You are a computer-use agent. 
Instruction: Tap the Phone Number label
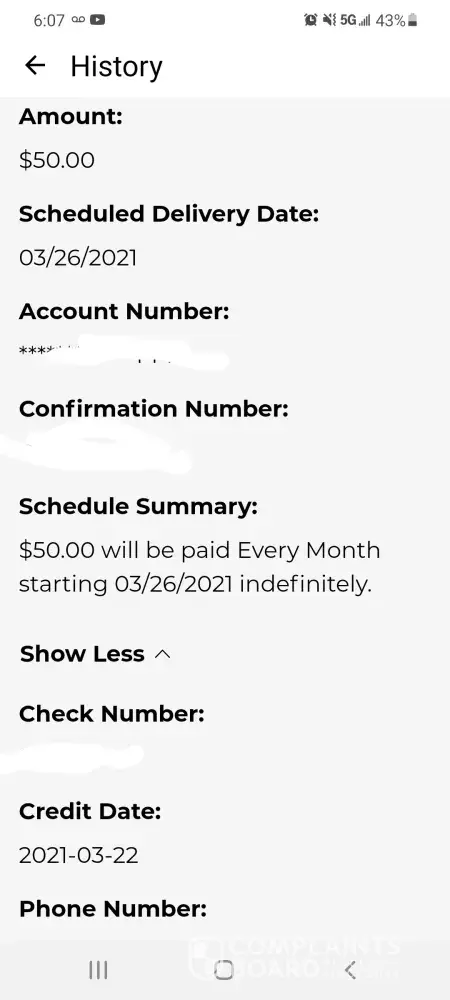[113, 909]
